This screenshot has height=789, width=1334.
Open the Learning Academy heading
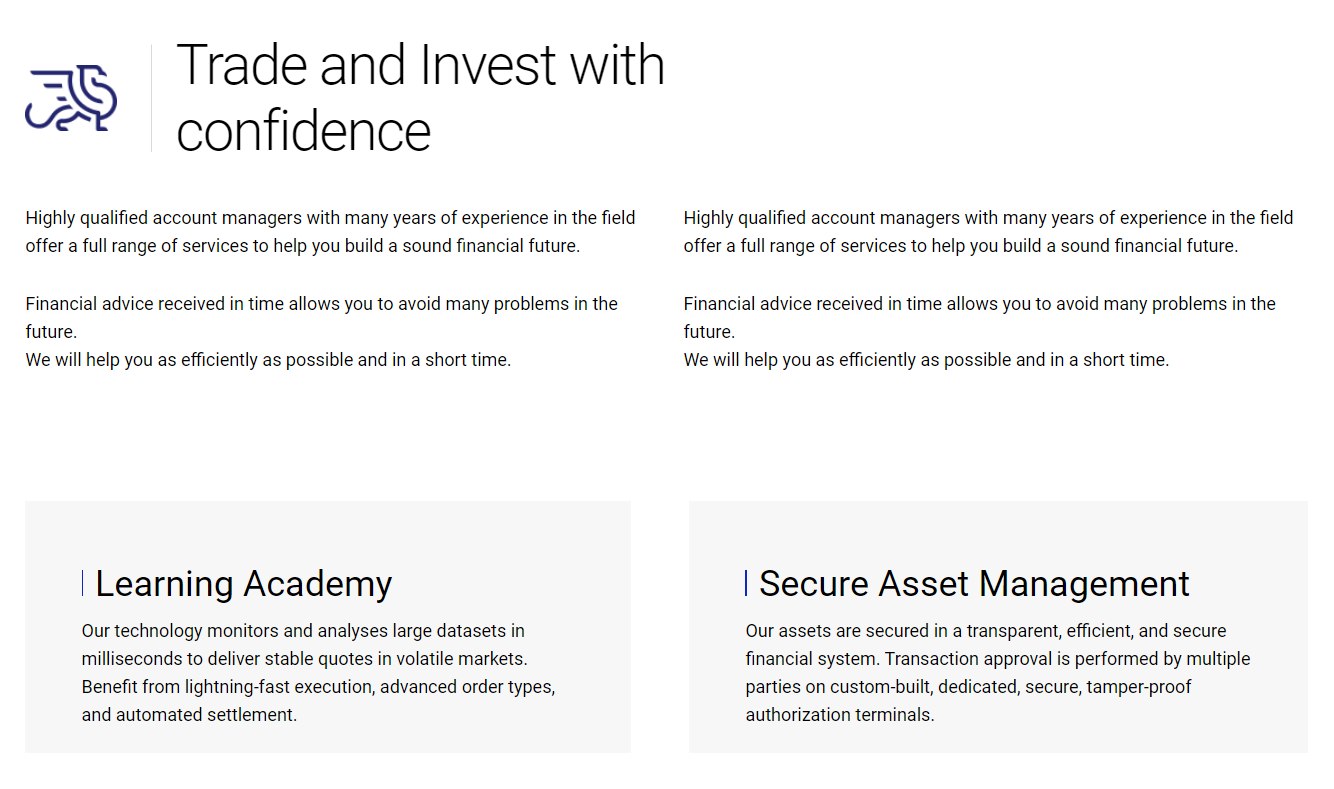click(x=243, y=583)
